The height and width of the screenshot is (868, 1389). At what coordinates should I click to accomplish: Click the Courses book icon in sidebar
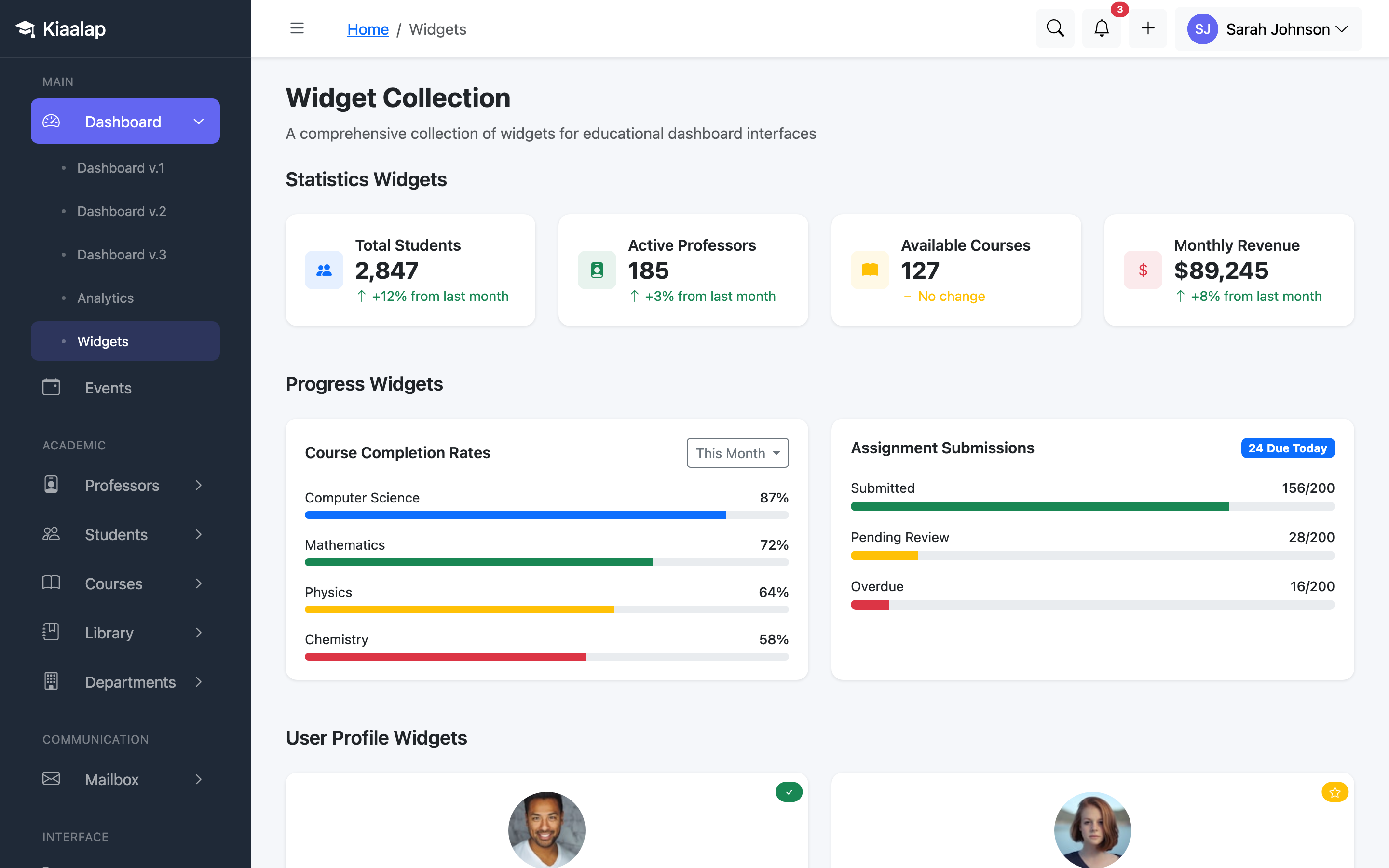pos(51,583)
